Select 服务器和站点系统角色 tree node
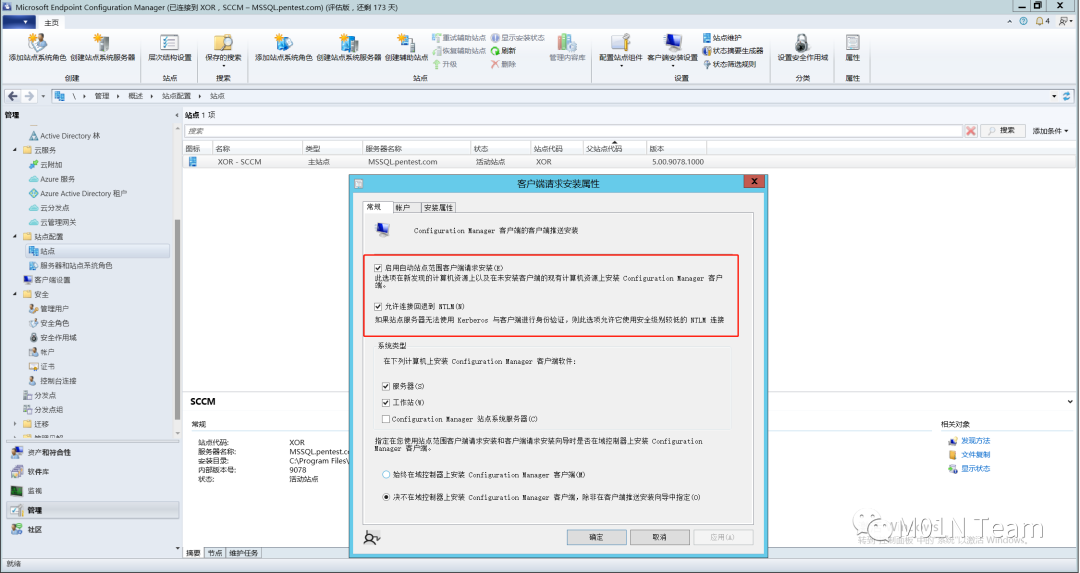This screenshot has width=1080, height=573. pyautogui.click(x=70, y=266)
